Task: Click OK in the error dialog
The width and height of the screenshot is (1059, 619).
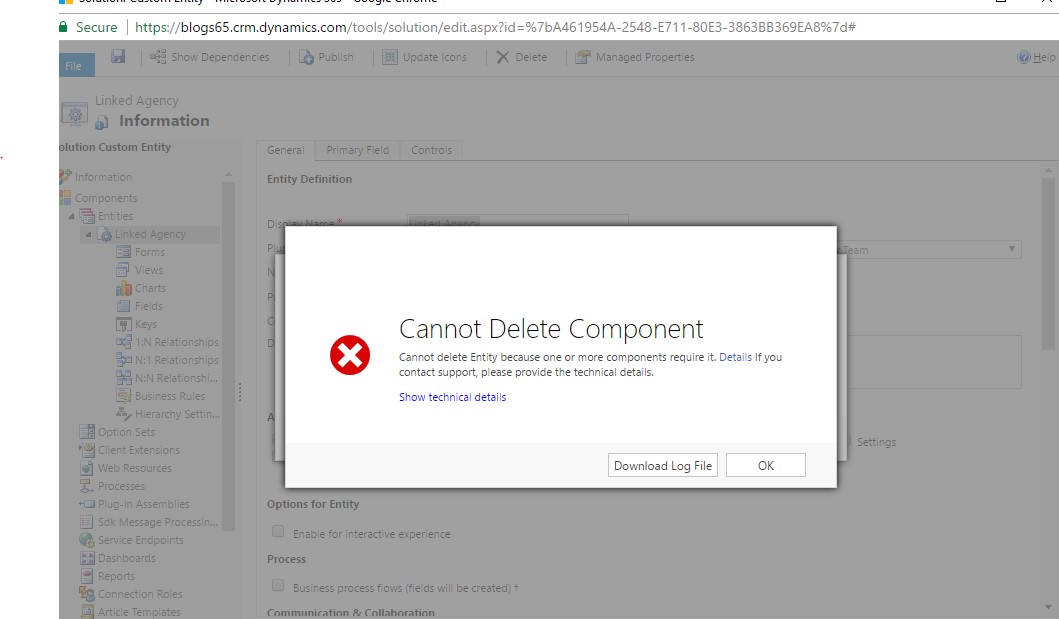Action: pos(766,465)
